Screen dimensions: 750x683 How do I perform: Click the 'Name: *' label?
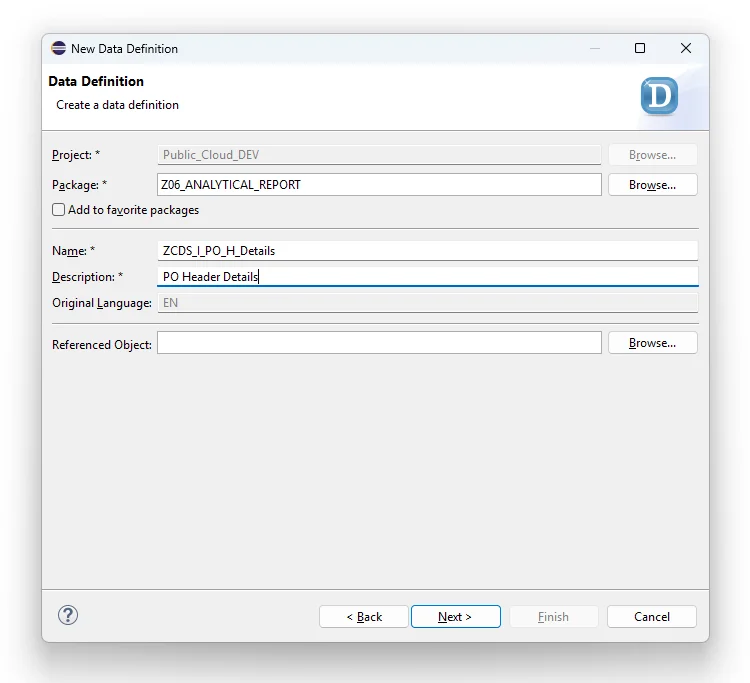click(74, 251)
